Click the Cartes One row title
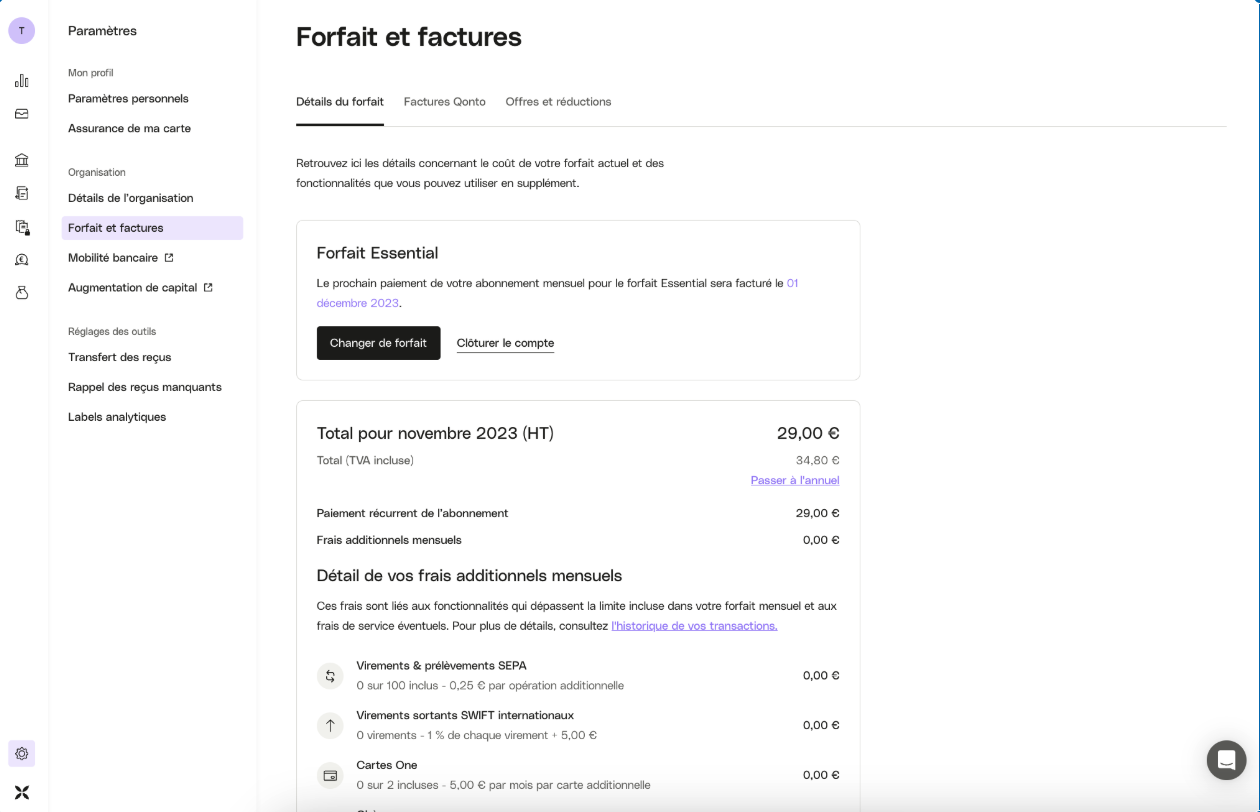 click(x=387, y=766)
